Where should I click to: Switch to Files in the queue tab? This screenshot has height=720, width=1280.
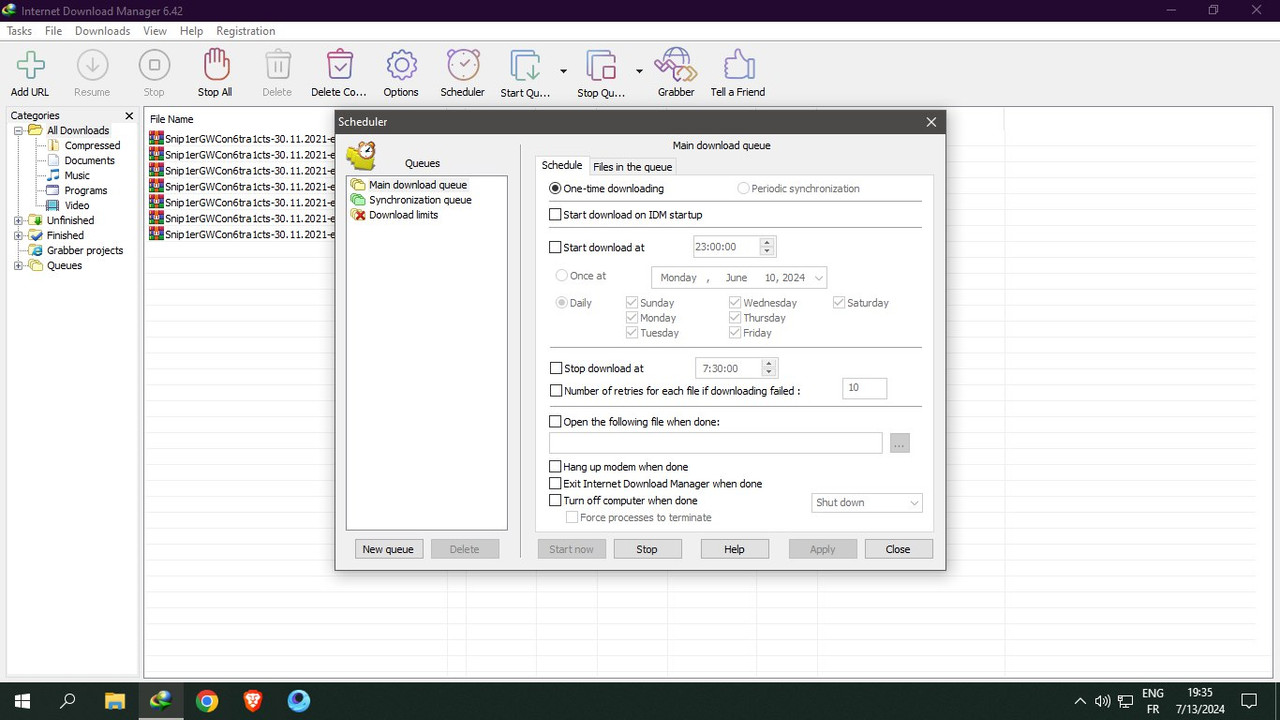[632, 167]
